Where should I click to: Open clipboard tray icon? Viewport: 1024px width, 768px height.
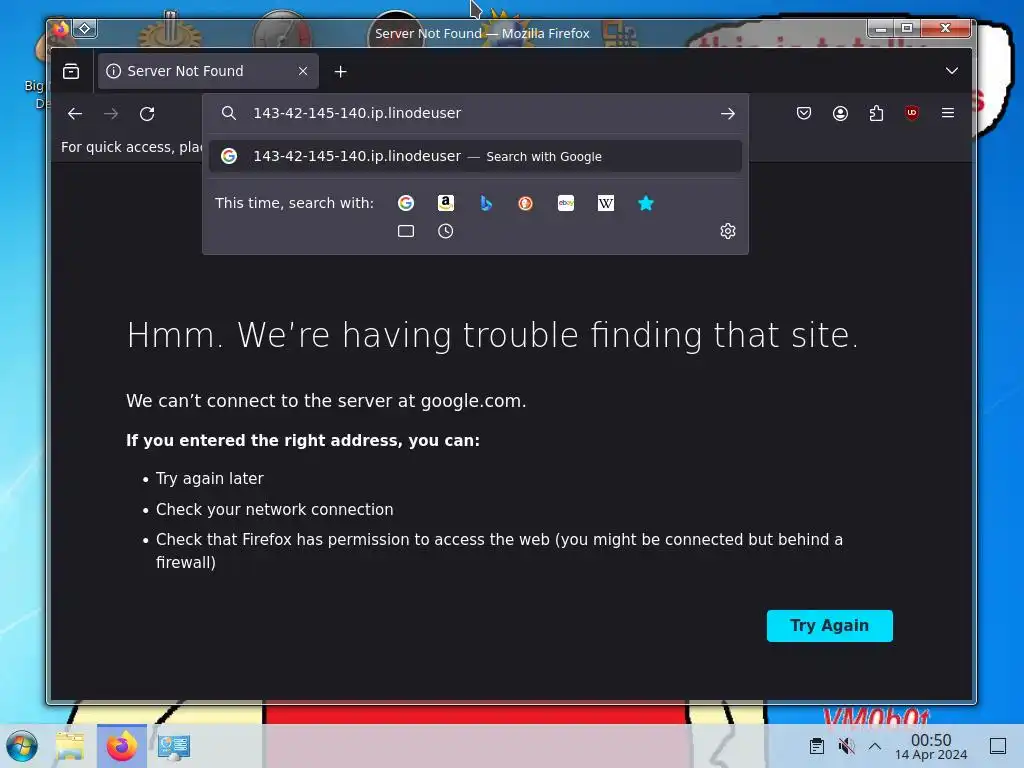pos(816,746)
